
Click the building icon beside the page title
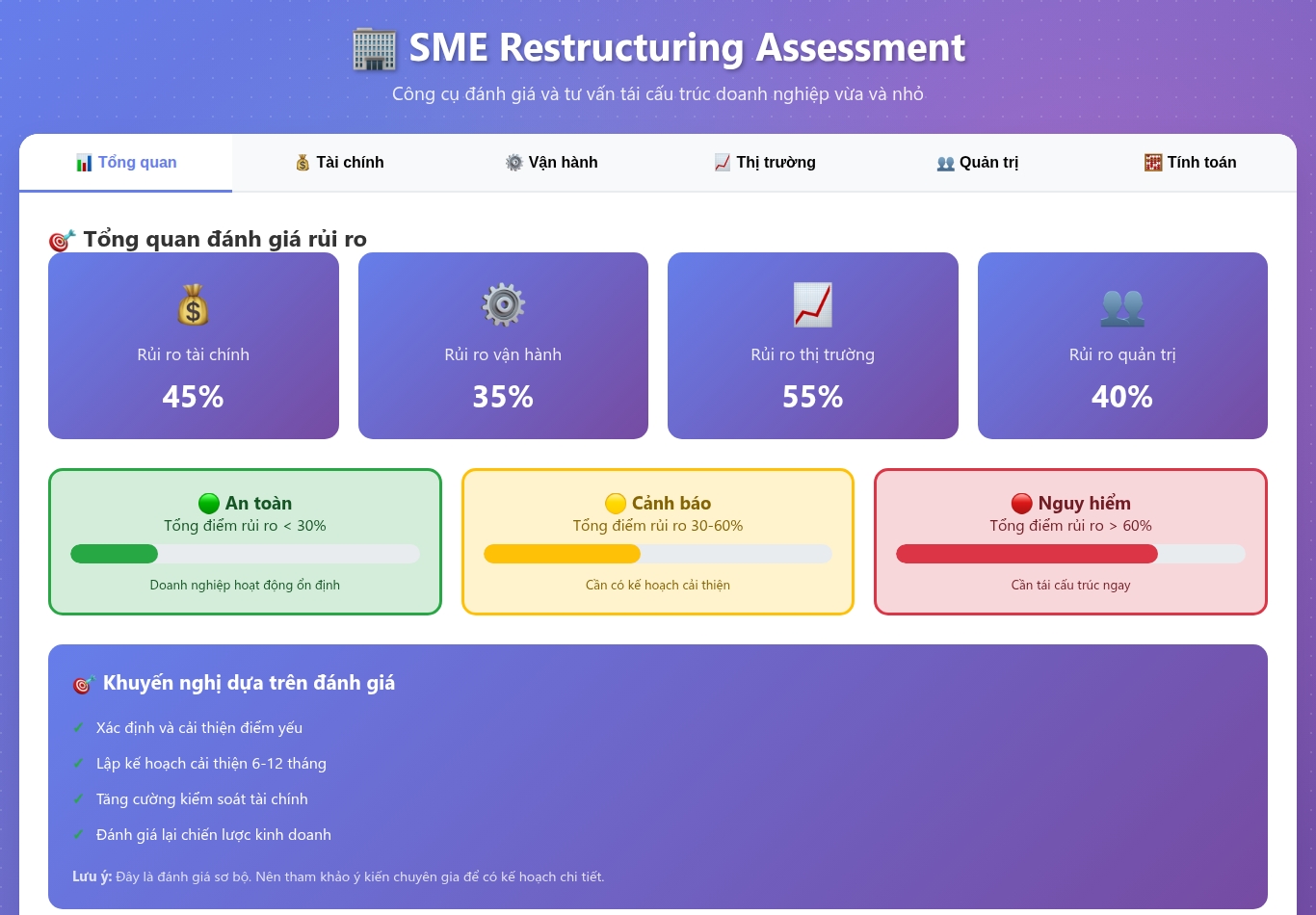(x=374, y=49)
